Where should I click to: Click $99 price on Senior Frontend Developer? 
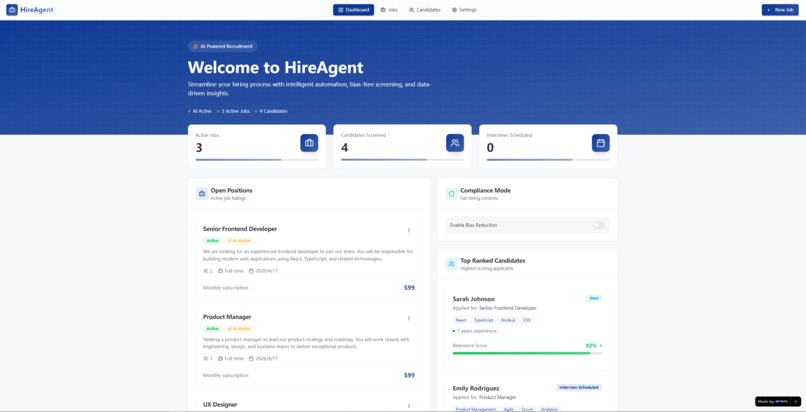point(409,288)
